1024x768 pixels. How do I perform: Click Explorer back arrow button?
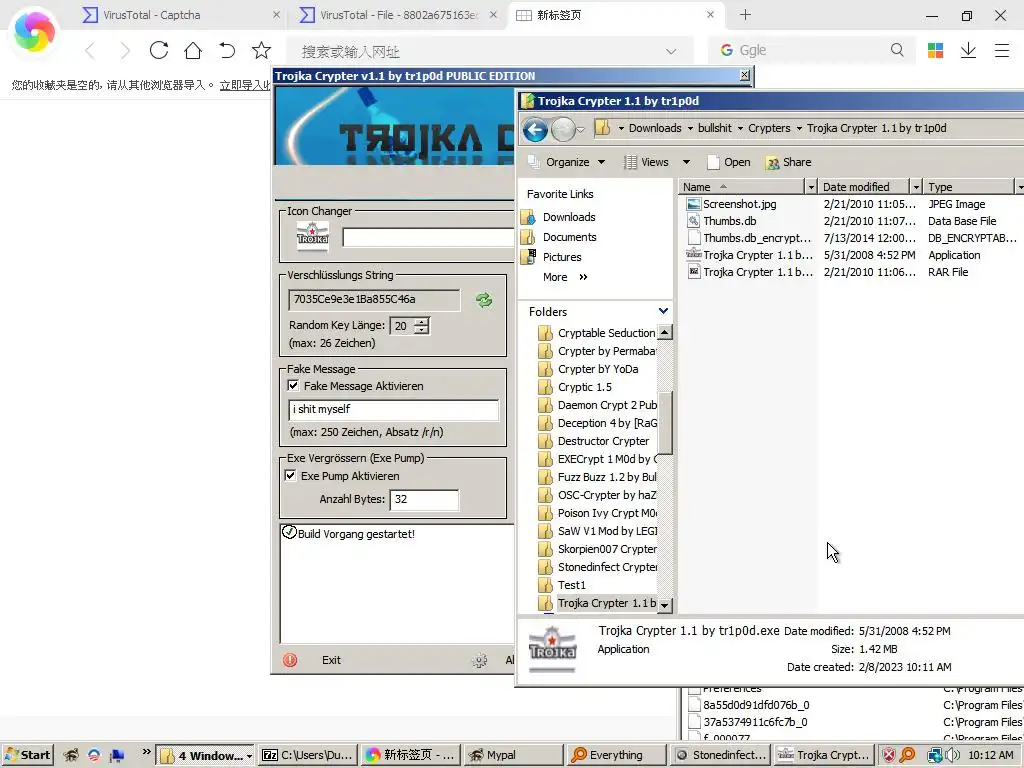(x=535, y=130)
